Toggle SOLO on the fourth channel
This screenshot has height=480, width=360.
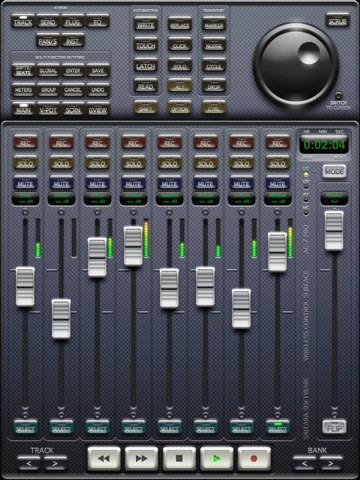(133, 163)
